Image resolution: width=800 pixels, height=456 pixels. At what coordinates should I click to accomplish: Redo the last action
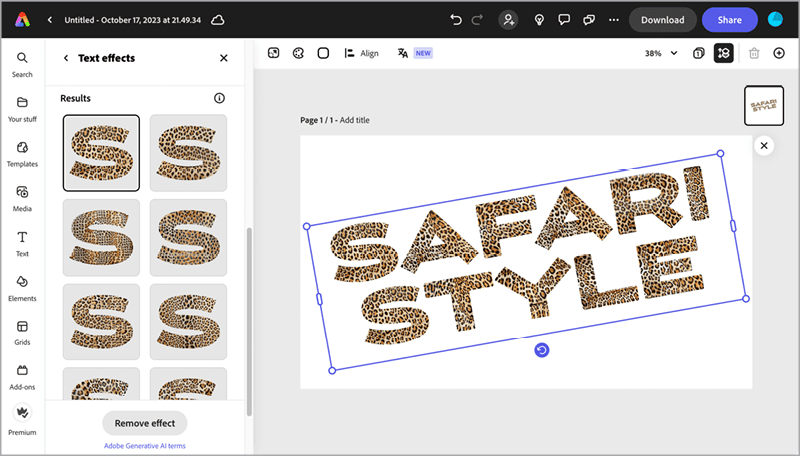click(477, 20)
